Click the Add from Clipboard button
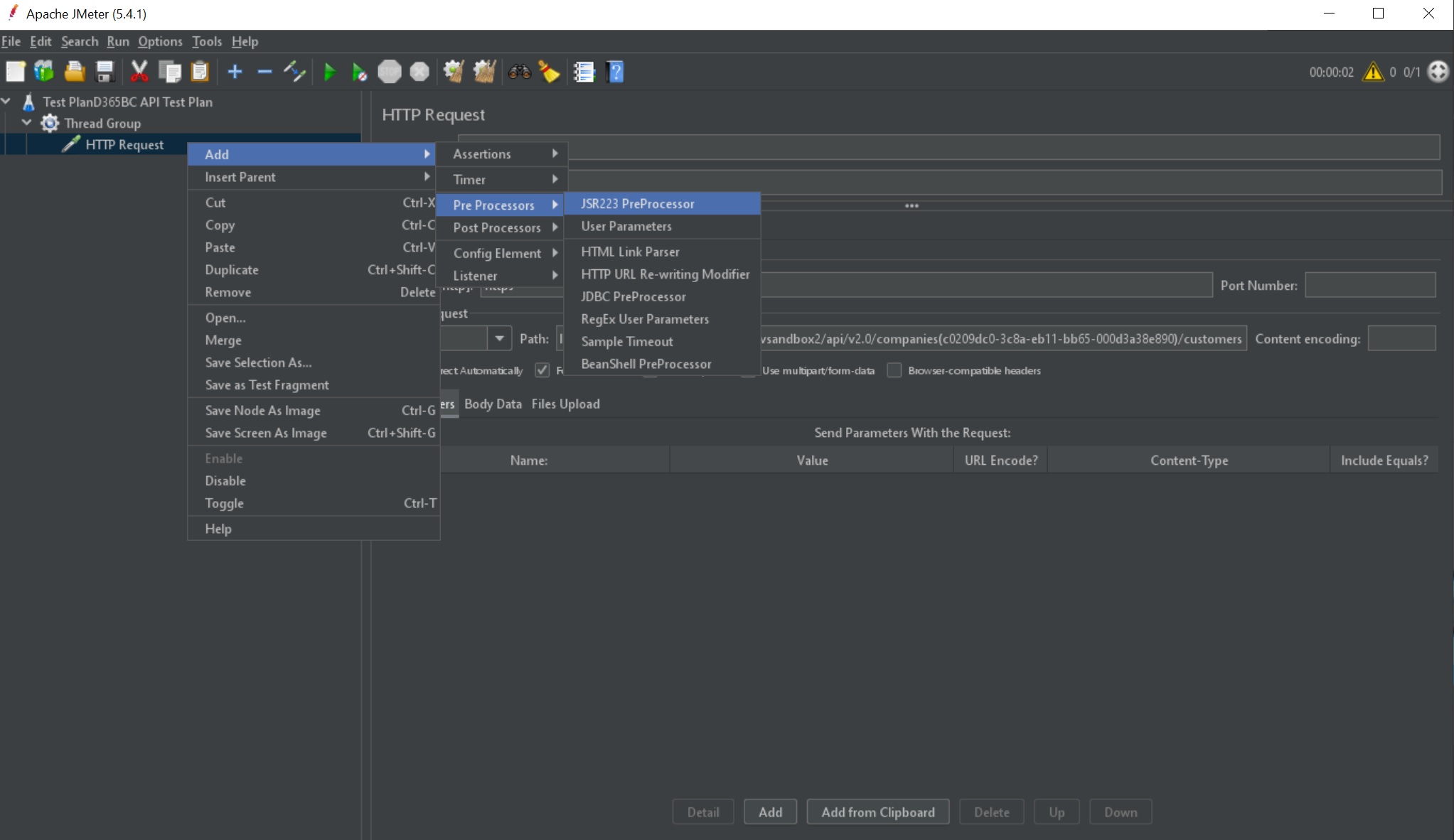 [877, 812]
